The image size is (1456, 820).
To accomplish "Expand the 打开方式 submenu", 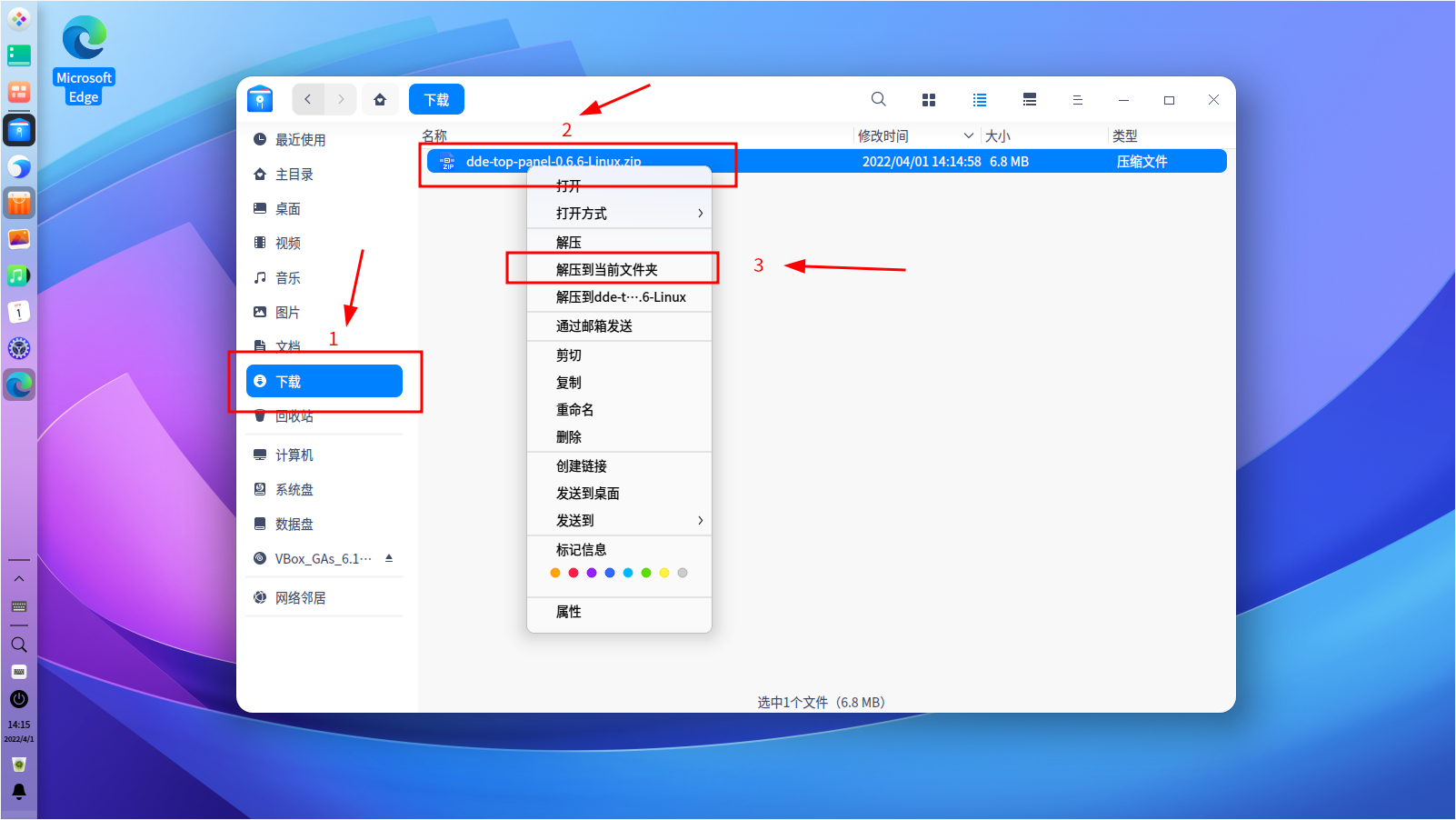I will pyautogui.click(x=619, y=214).
